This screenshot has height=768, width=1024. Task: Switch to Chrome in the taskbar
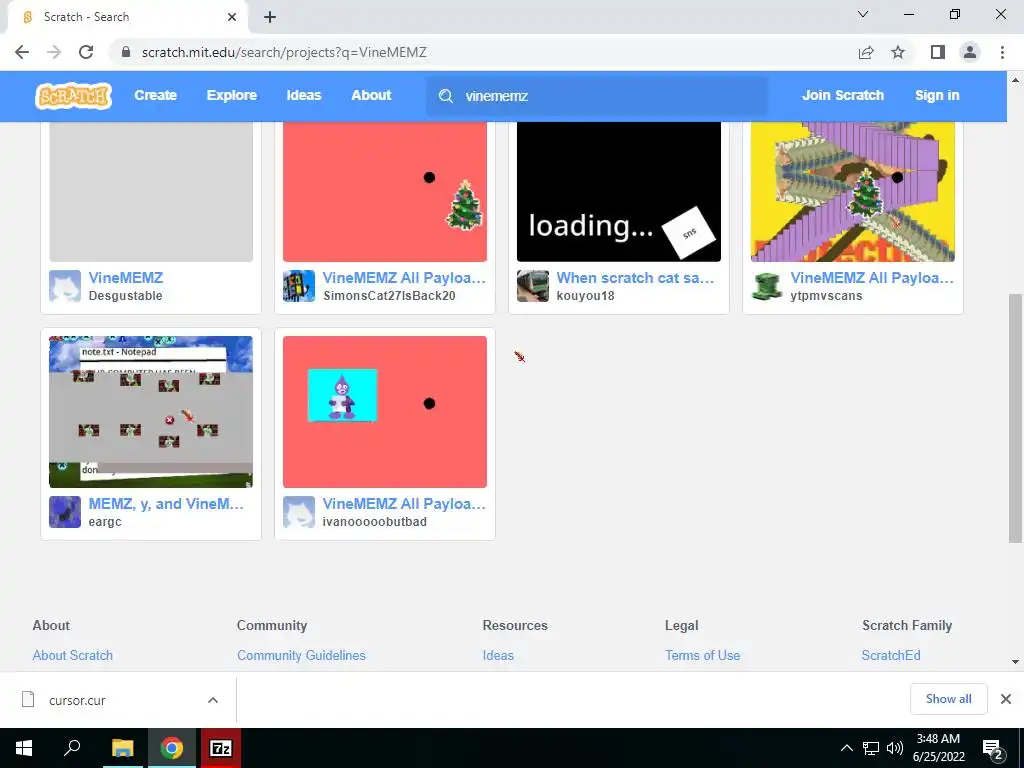point(172,748)
